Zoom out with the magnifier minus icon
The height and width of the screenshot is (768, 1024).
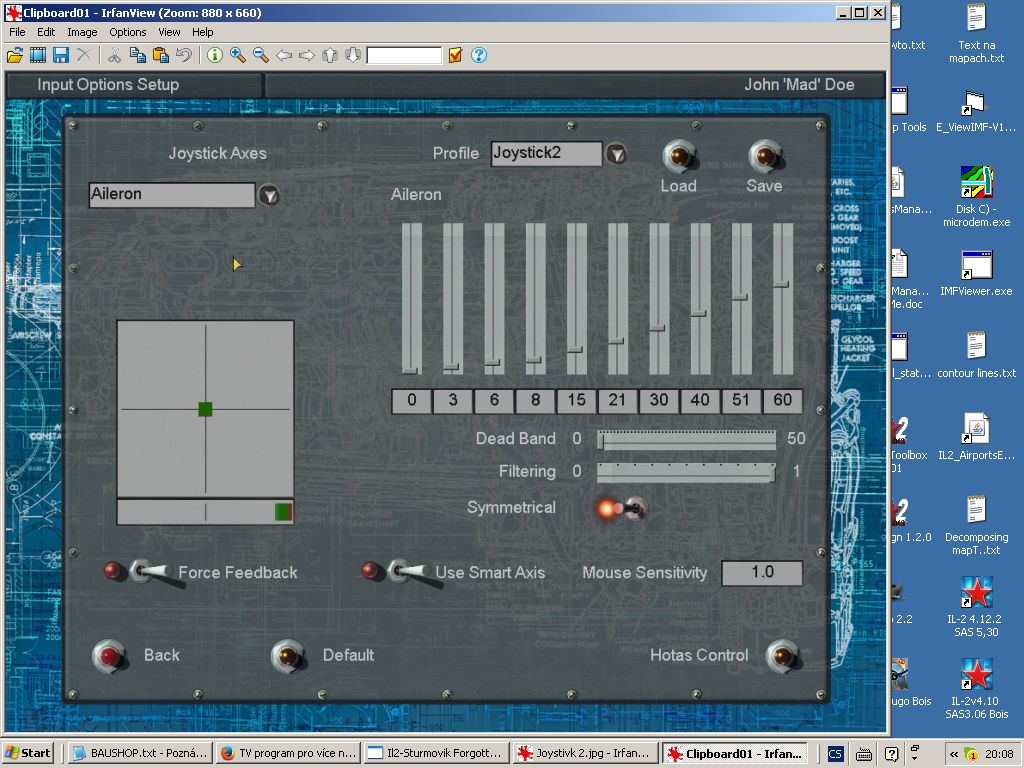261,55
